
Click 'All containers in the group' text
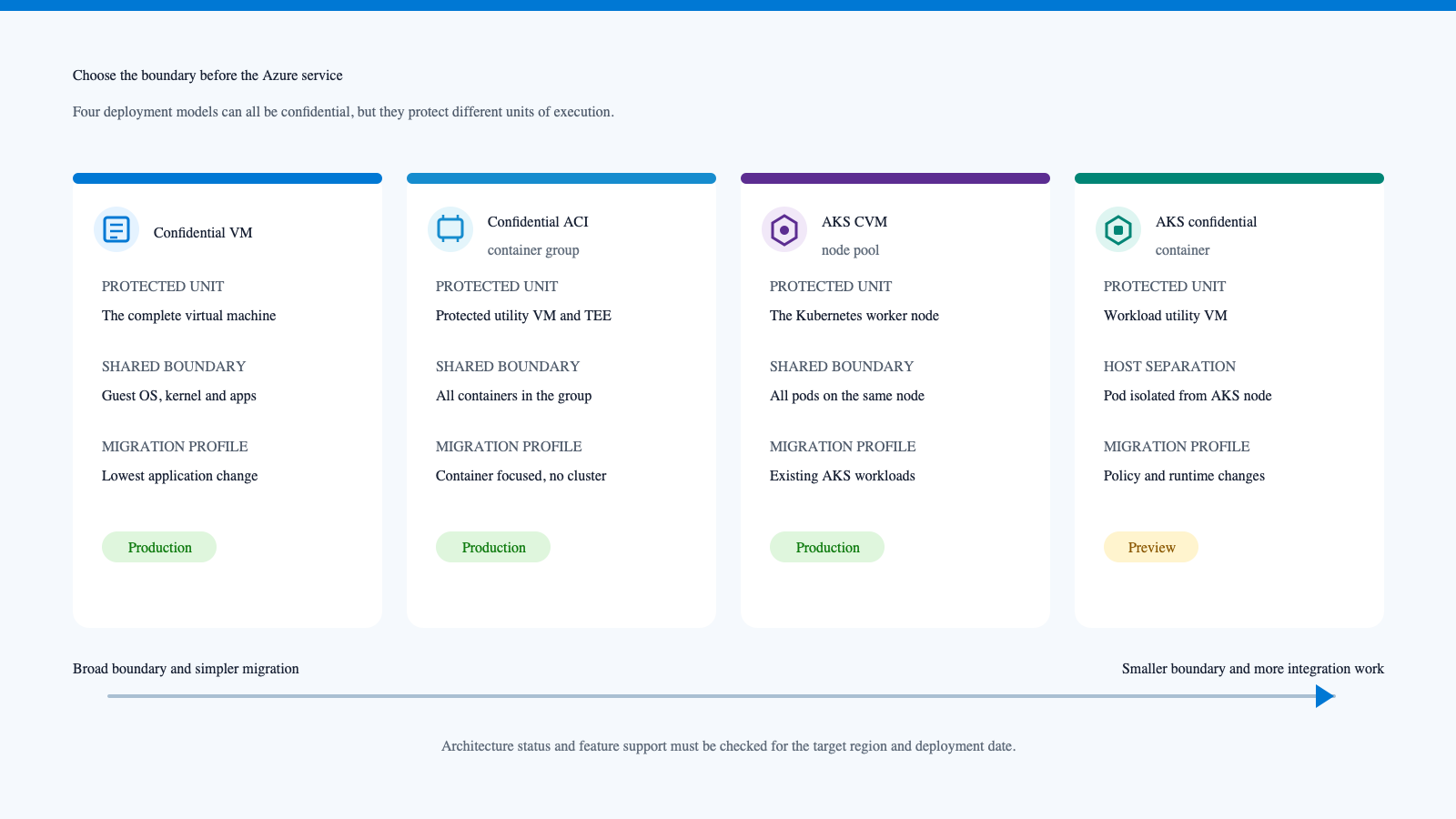[513, 396]
